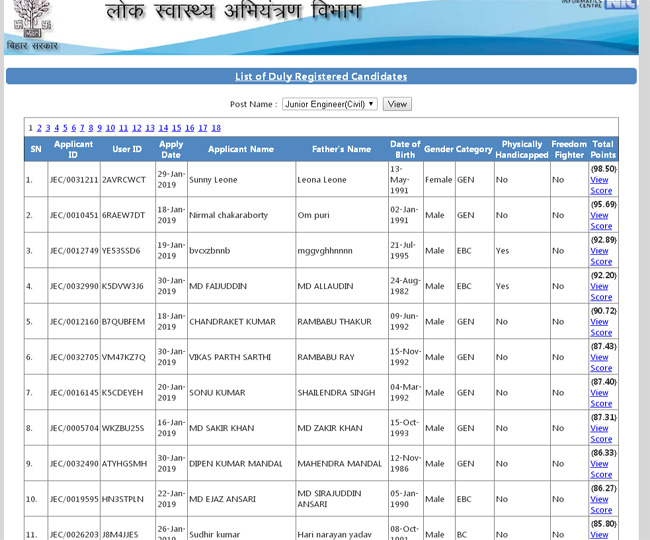Viewport: 650px width, 540px height.
Task: Select the User ID column header
Action: click(x=127, y=149)
